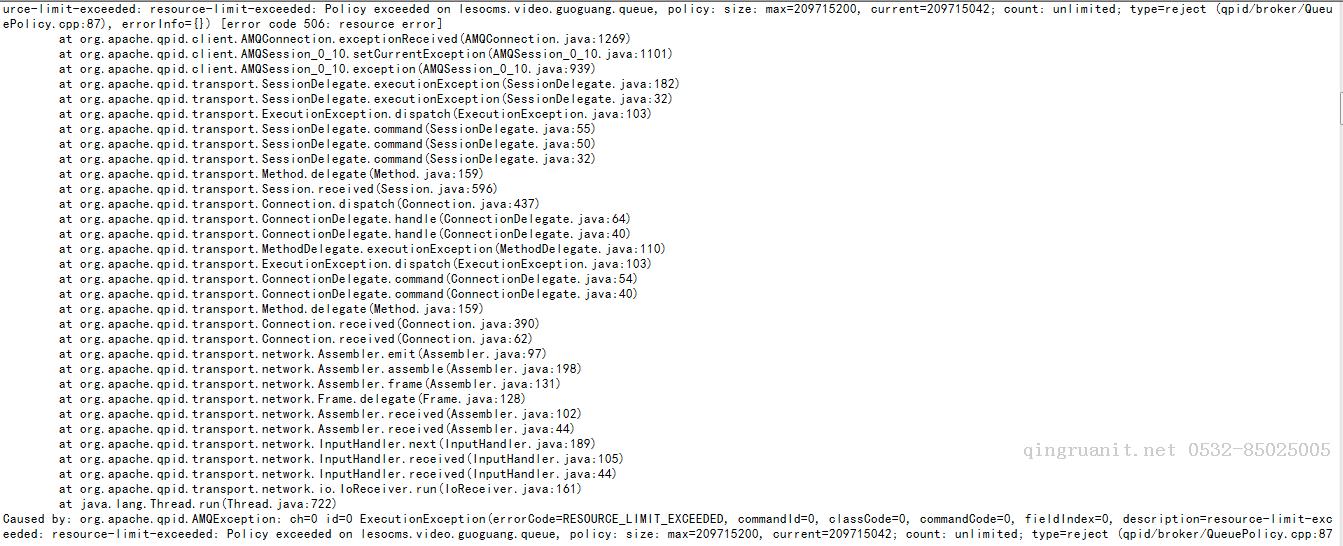Click the 'Caused by: org.apache.qpid.AMQException' line
The height and width of the screenshot is (546, 1343).
668,519
